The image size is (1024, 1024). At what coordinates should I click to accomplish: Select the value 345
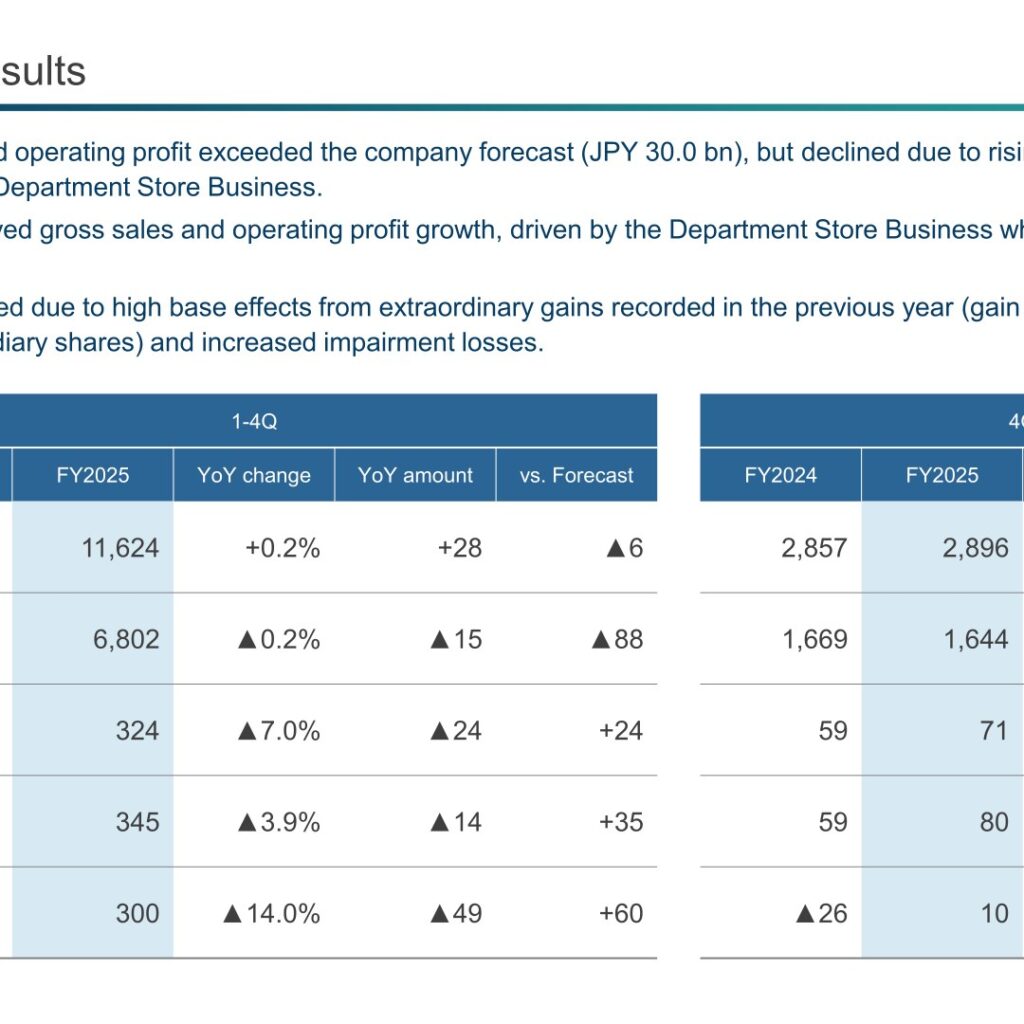click(138, 822)
